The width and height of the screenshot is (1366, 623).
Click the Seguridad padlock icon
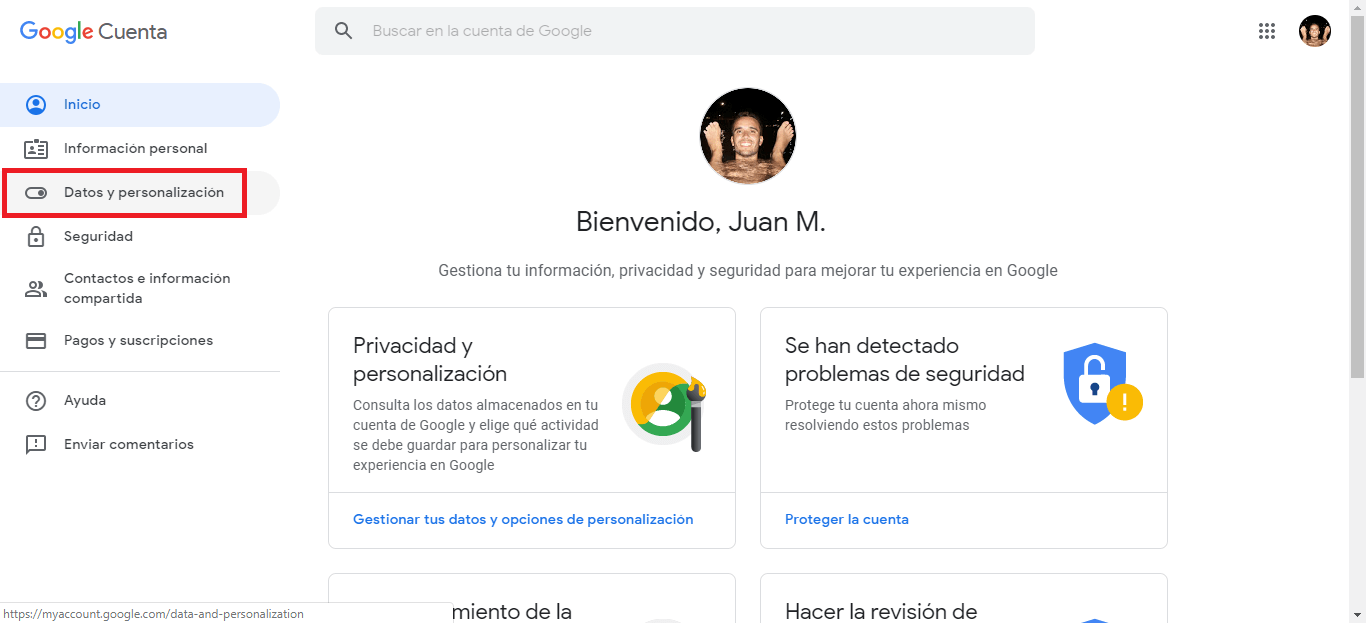click(x=36, y=237)
